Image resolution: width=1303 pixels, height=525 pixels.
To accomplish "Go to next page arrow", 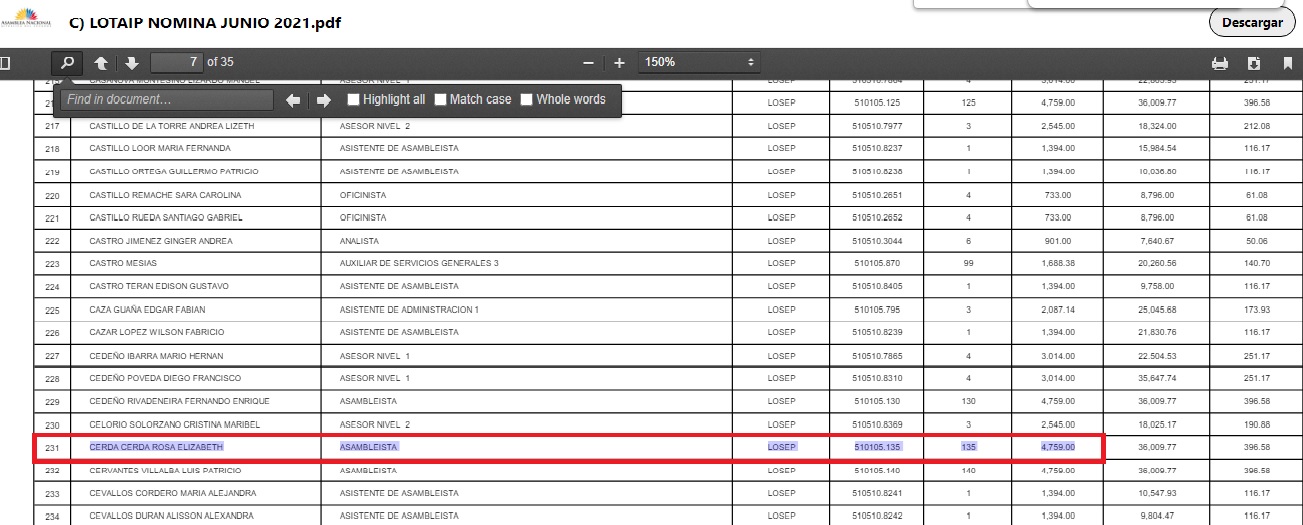I will [132, 62].
